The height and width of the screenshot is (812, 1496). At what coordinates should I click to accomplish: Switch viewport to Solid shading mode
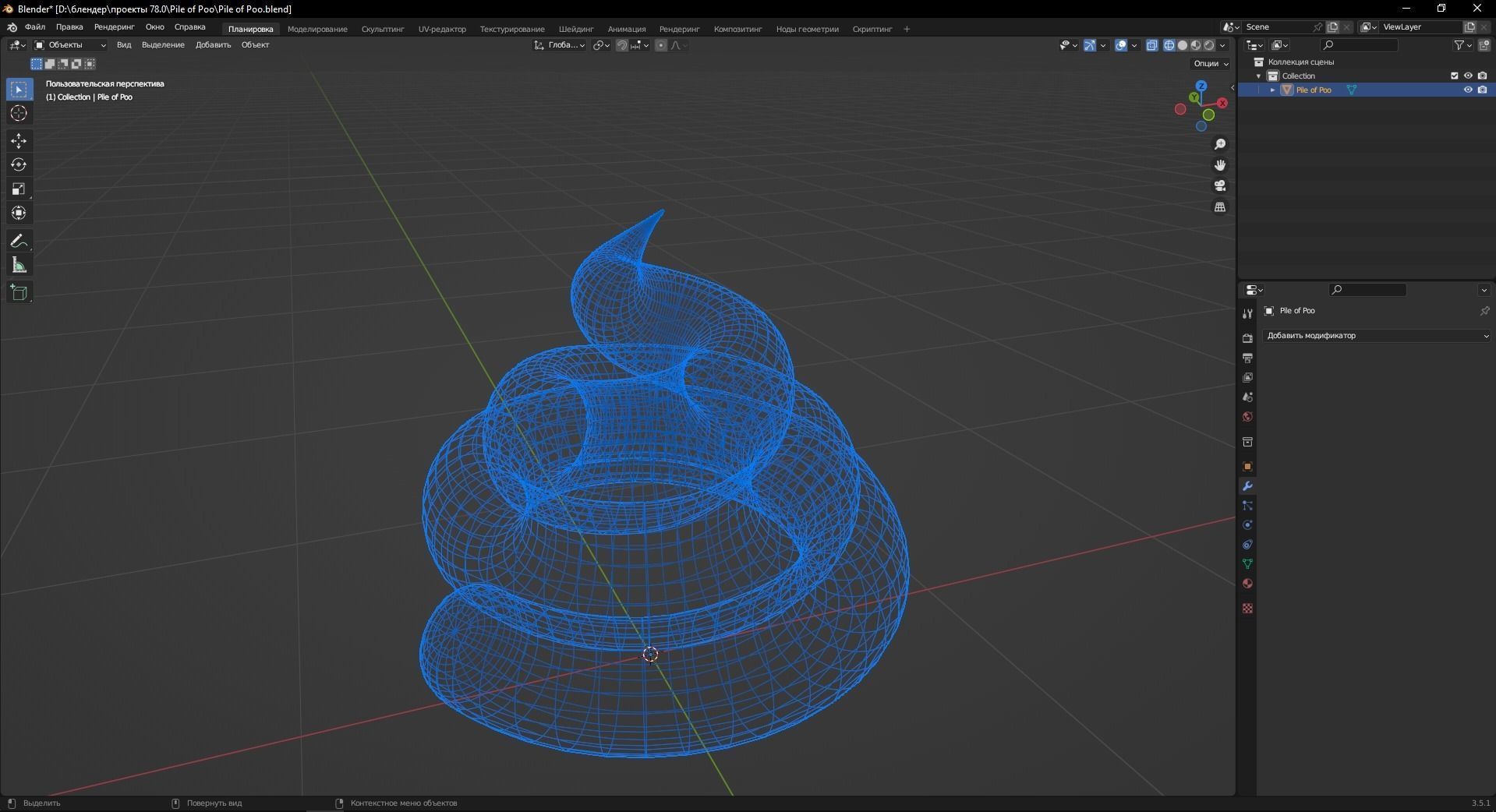(1182, 45)
